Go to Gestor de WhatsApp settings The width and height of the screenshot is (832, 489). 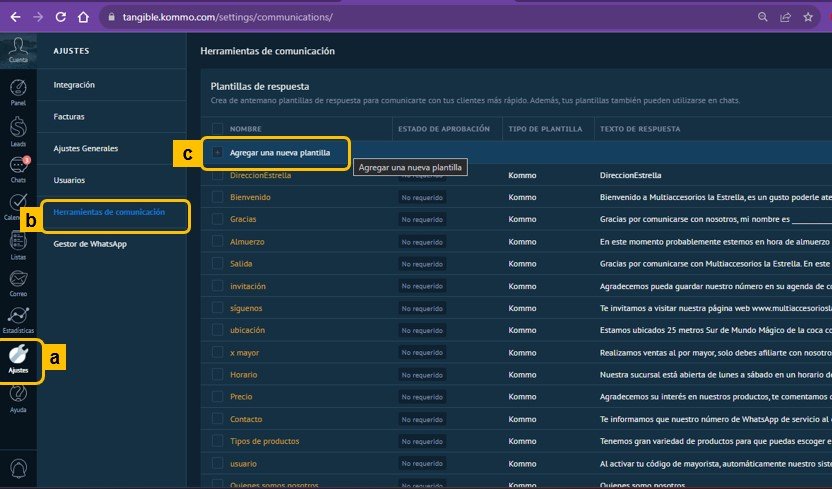[89, 245]
